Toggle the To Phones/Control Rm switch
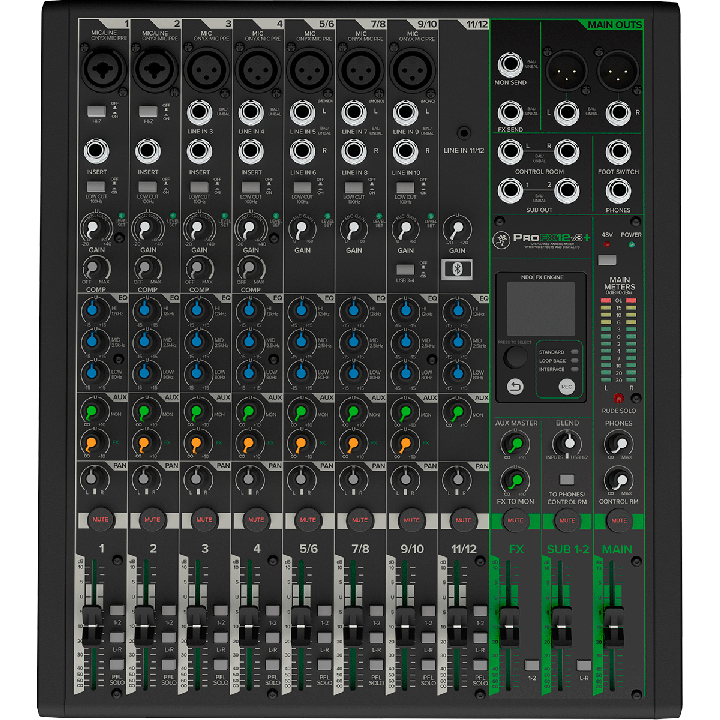Viewport: 720px width, 720px height. click(x=567, y=479)
